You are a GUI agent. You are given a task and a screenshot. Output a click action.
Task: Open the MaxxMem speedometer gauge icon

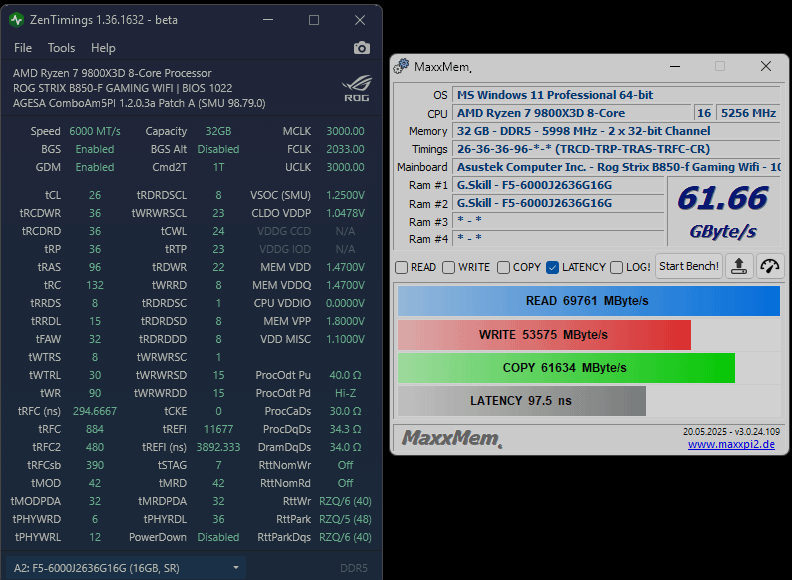click(770, 266)
